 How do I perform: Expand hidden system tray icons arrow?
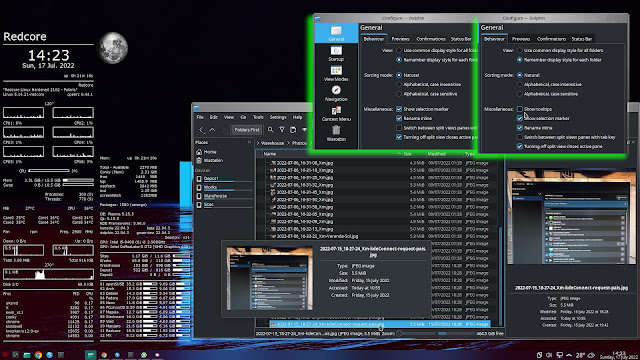tap(569, 355)
